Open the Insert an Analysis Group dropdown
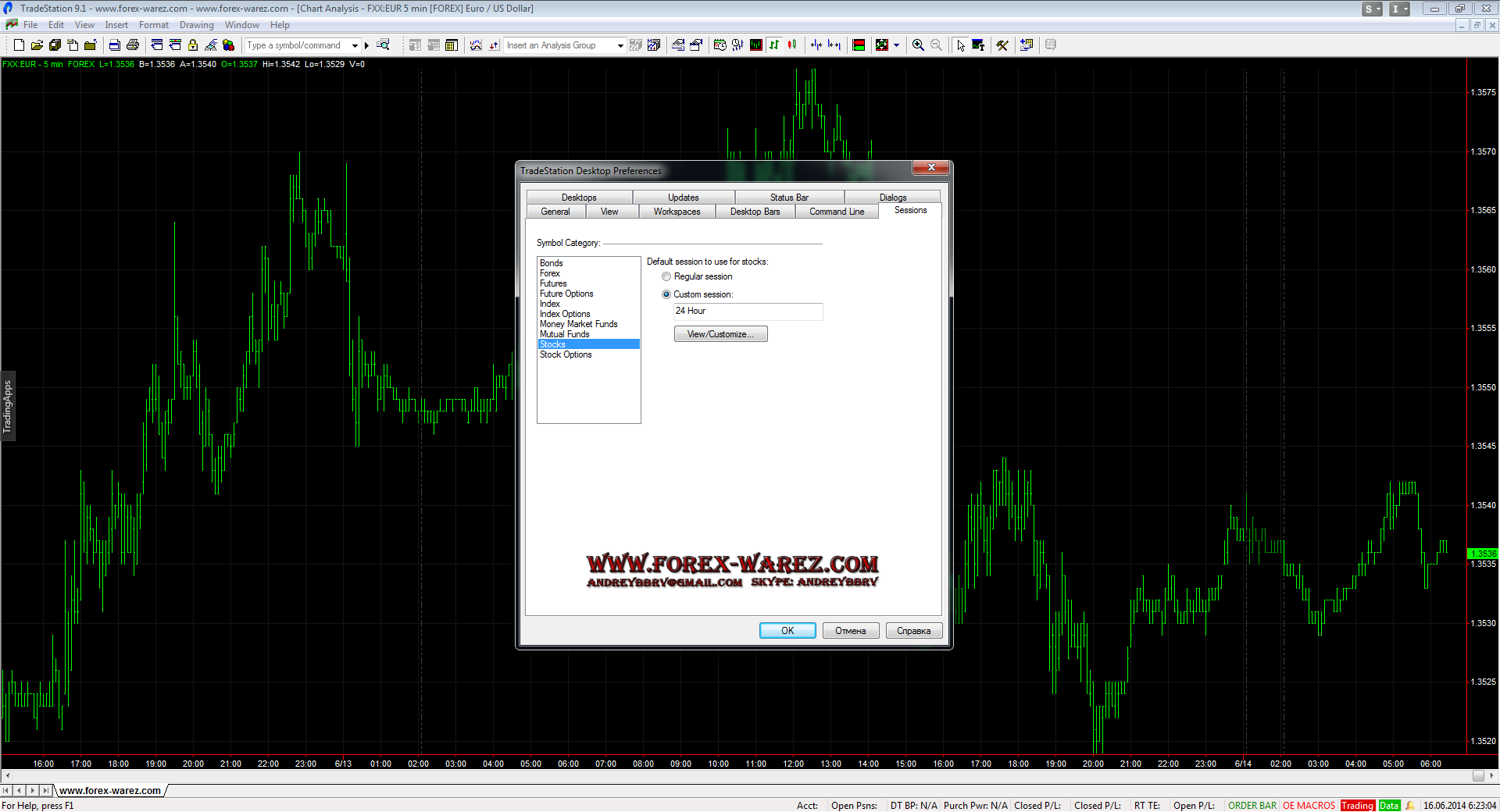 (620, 45)
